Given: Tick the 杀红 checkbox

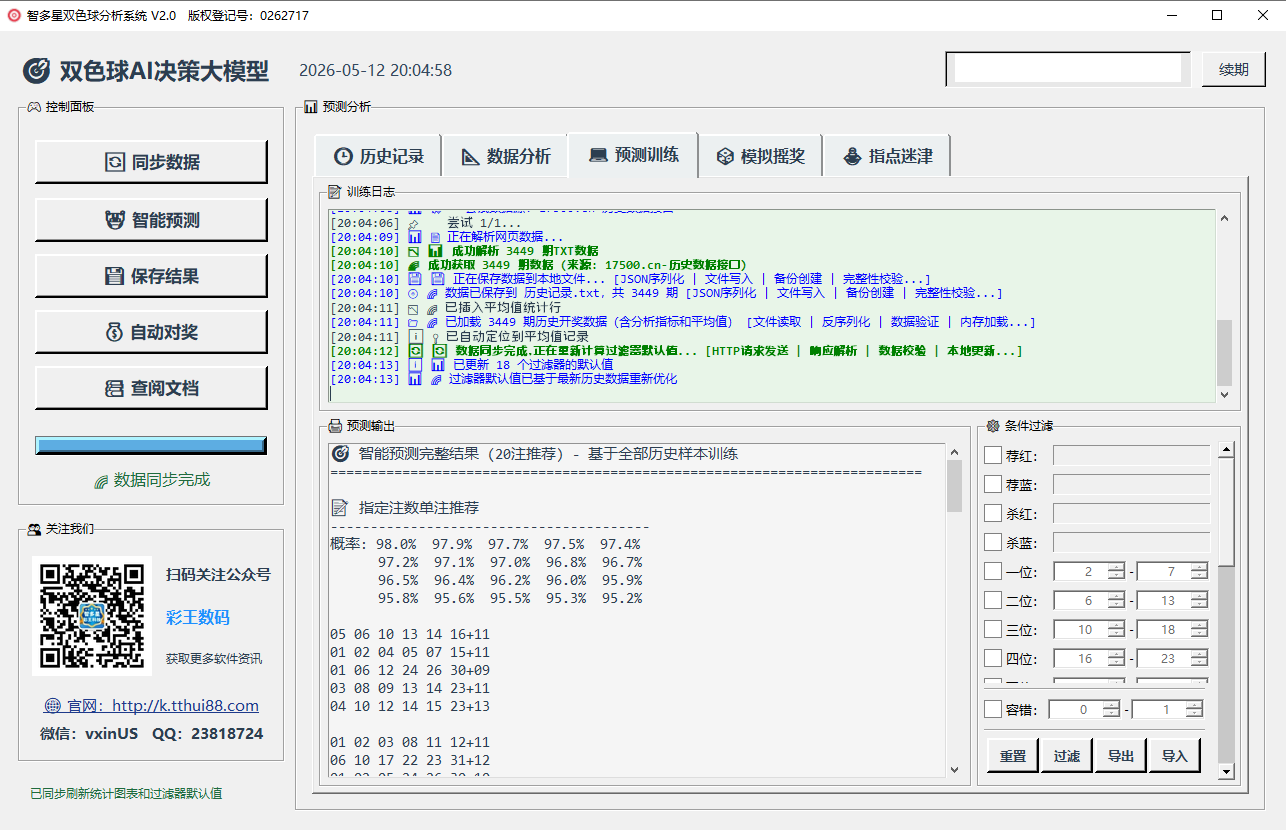Looking at the screenshot, I should (x=993, y=514).
